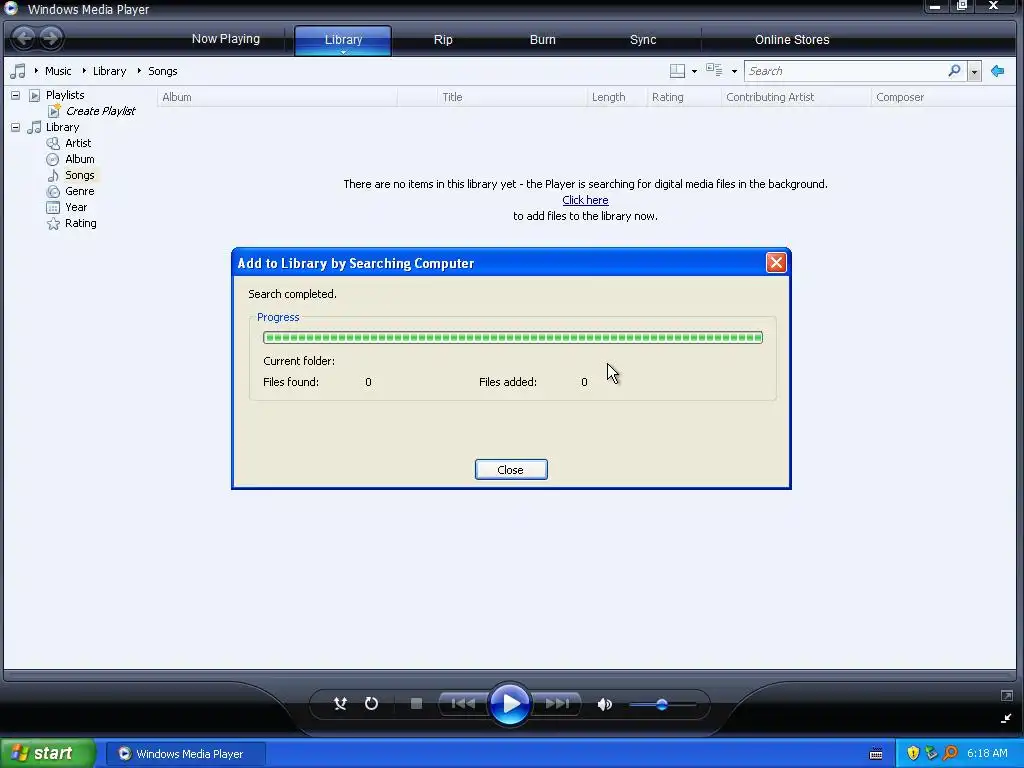Image resolution: width=1024 pixels, height=768 pixels.
Task: Click the Create Playlist icon
Action: click(x=54, y=111)
